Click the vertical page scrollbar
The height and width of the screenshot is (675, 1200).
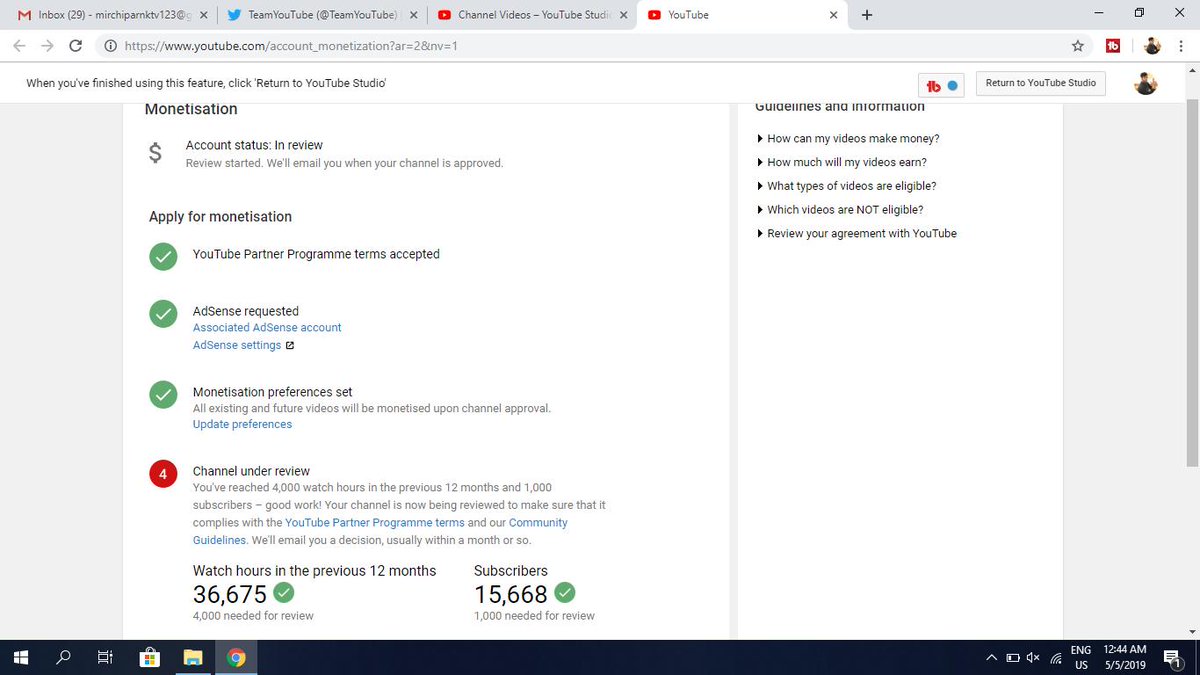pyautogui.click(x=1192, y=283)
